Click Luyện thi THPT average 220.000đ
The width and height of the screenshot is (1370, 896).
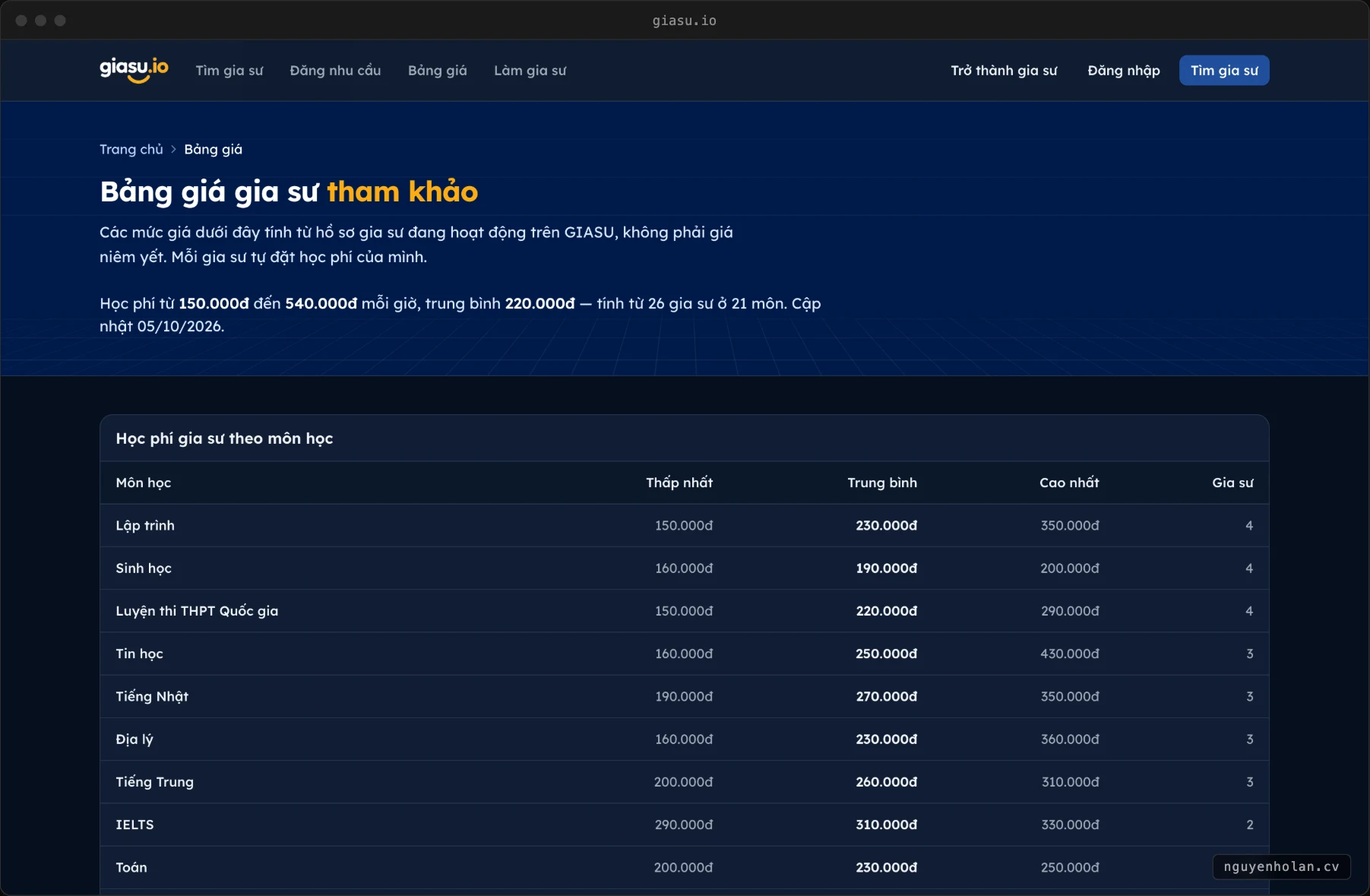coord(887,611)
